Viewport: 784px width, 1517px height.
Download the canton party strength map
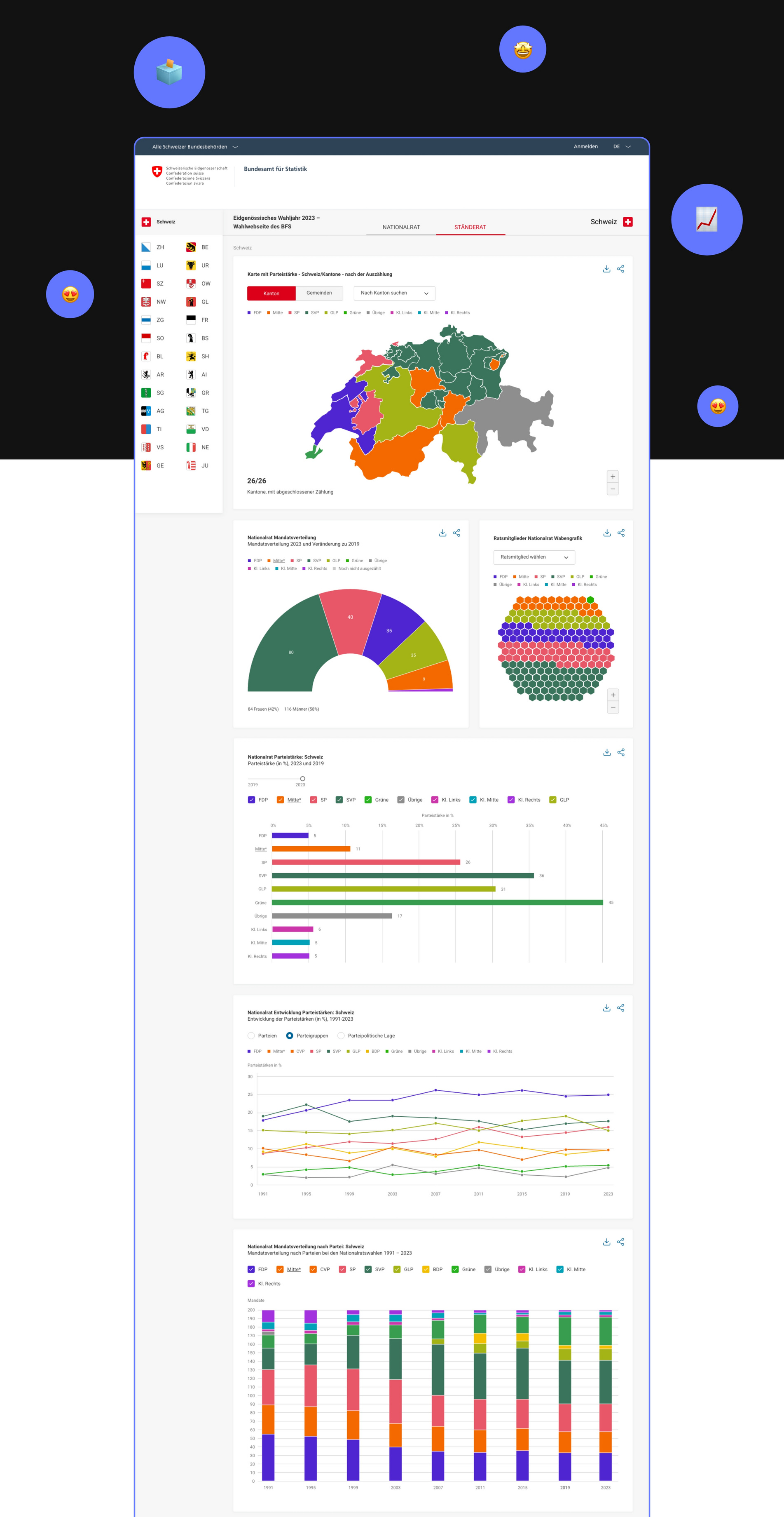(606, 269)
